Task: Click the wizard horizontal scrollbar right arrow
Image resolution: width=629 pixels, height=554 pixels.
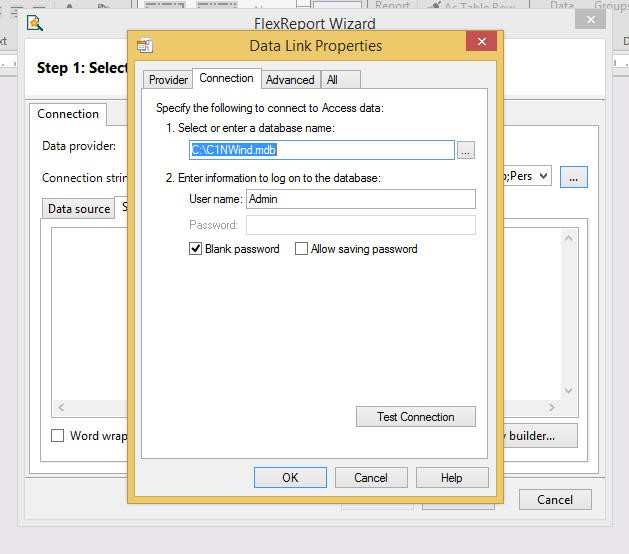Action: click(552, 408)
